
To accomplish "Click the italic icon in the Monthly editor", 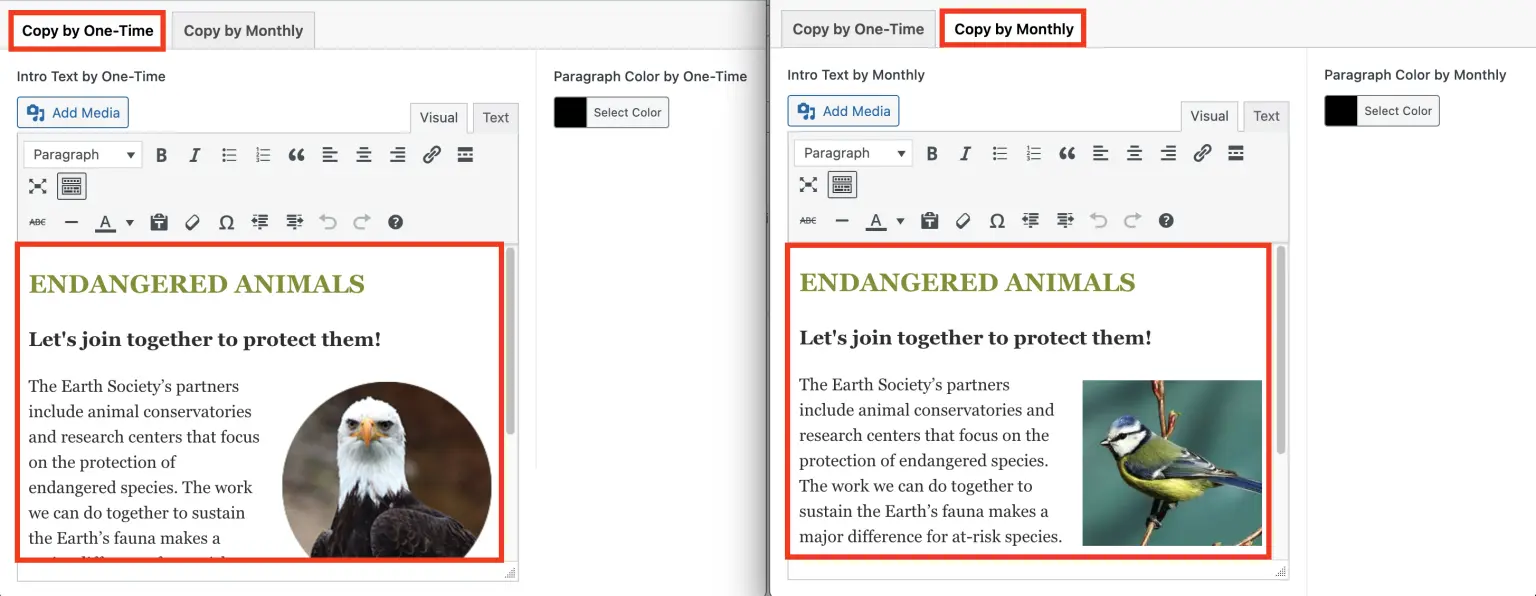I will (x=965, y=153).
